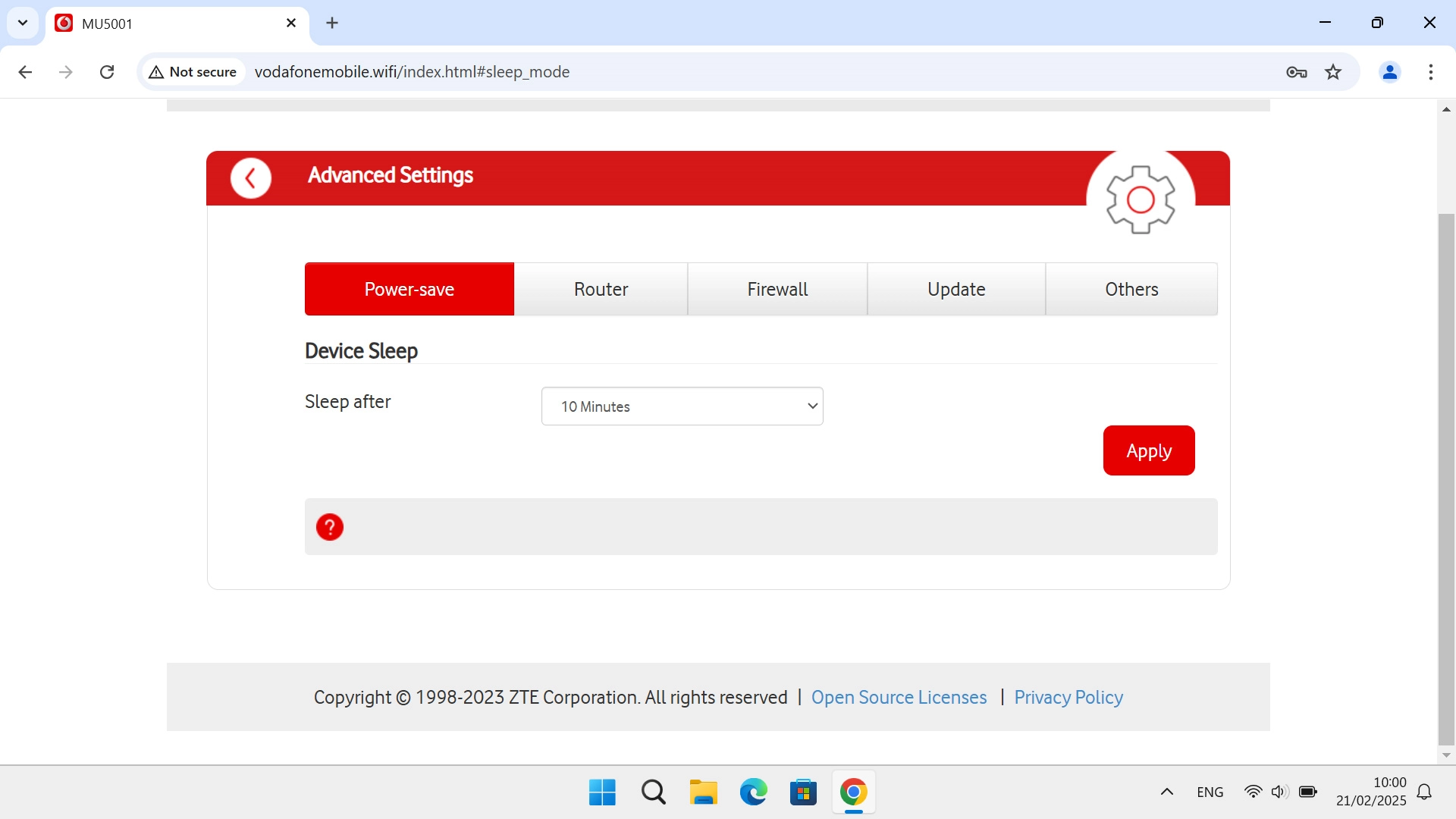Open the Open Source Licenses link
1456x819 pixels.
(x=899, y=697)
